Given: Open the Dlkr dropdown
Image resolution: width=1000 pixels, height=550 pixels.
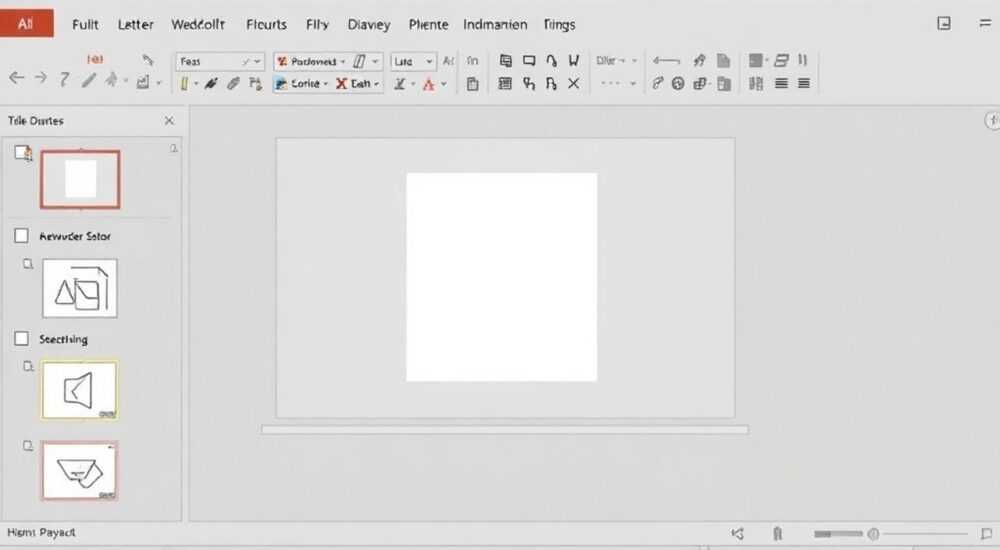Looking at the screenshot, I should (x=617, y=61).
